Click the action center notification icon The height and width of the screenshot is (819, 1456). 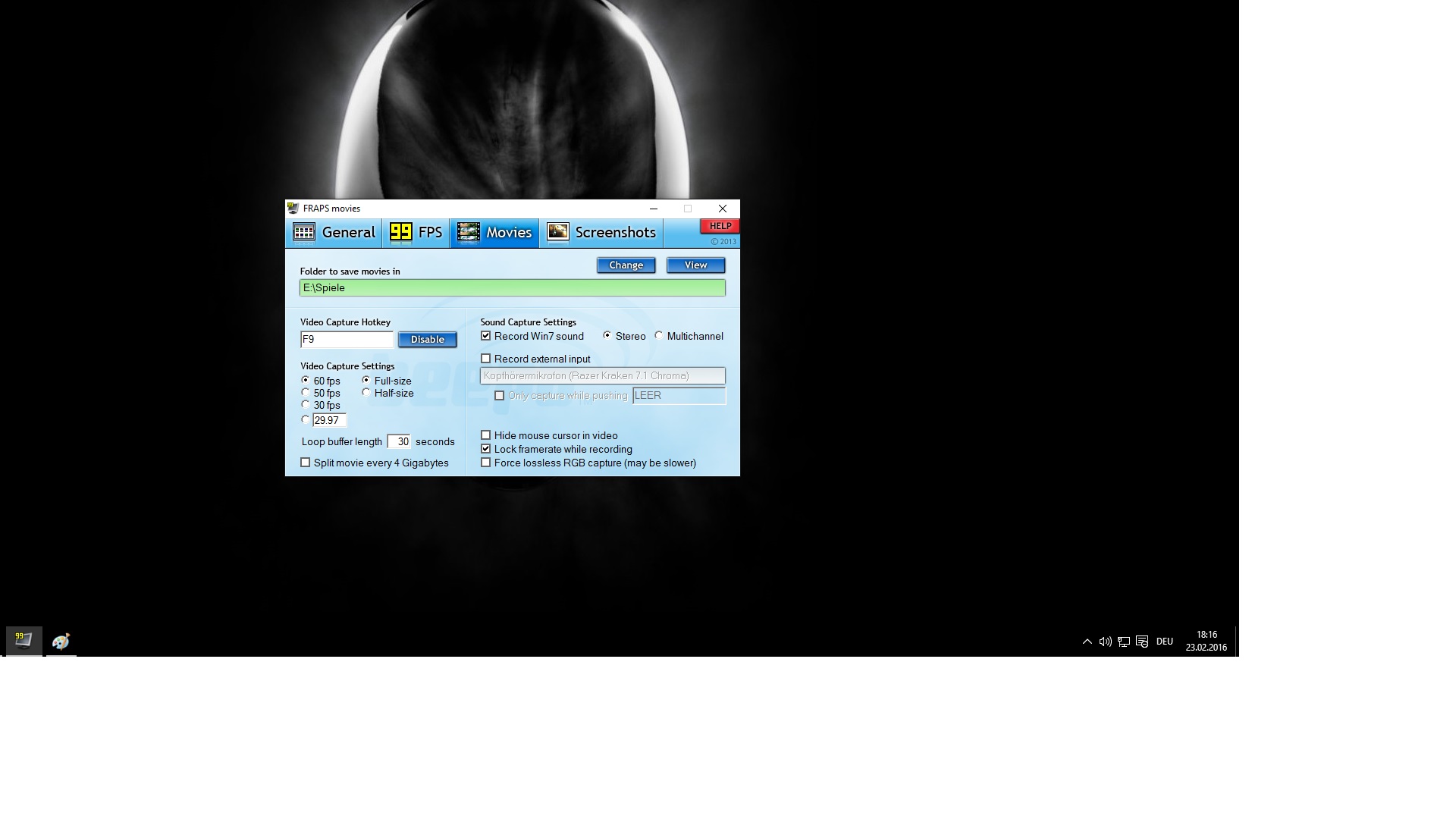click(1142, 642)
